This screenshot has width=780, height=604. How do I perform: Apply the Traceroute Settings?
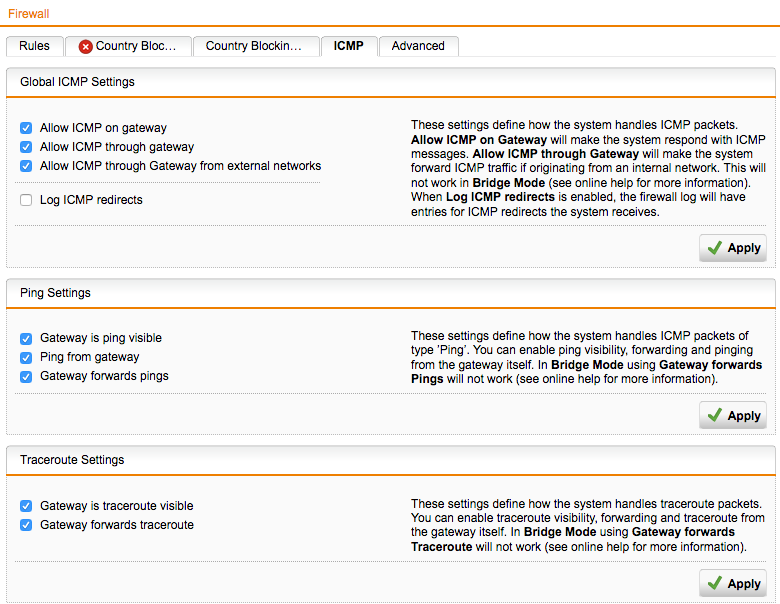tap(733, 583)
